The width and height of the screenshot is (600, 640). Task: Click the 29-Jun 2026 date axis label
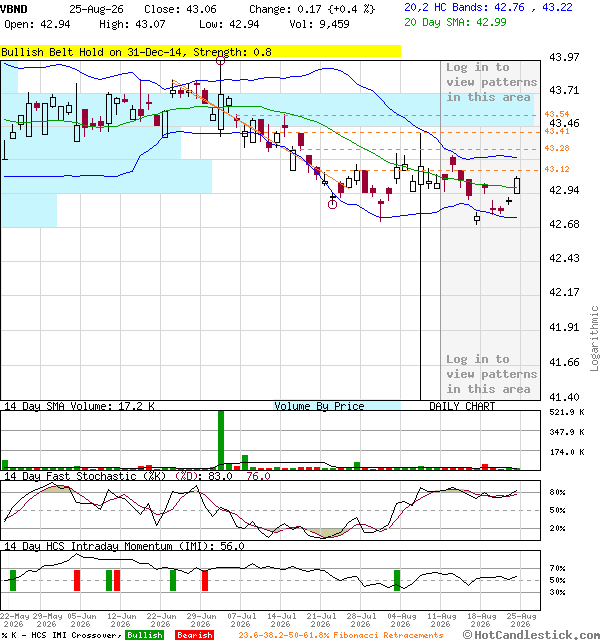pos(201,620)
